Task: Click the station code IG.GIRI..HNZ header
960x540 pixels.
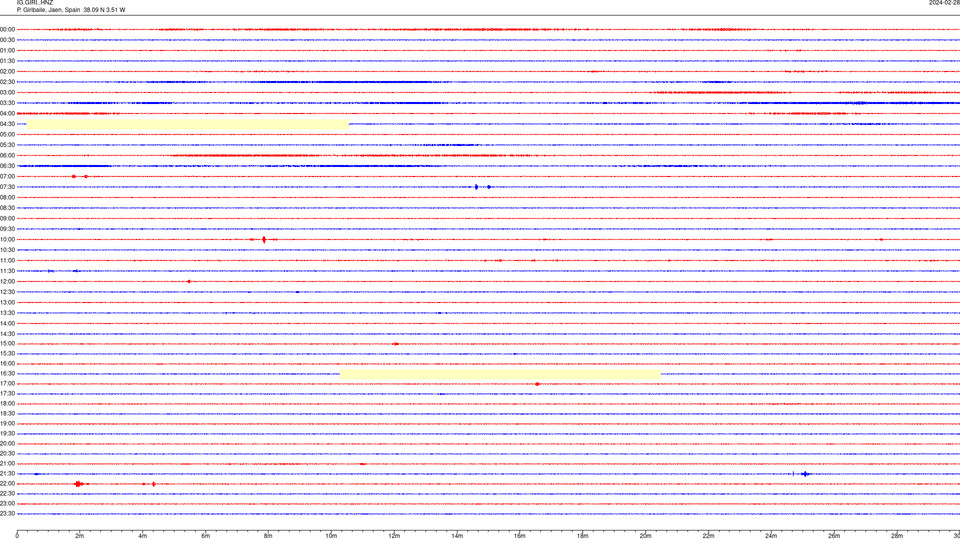Action: pyautogui.click(x=35, y=2)
